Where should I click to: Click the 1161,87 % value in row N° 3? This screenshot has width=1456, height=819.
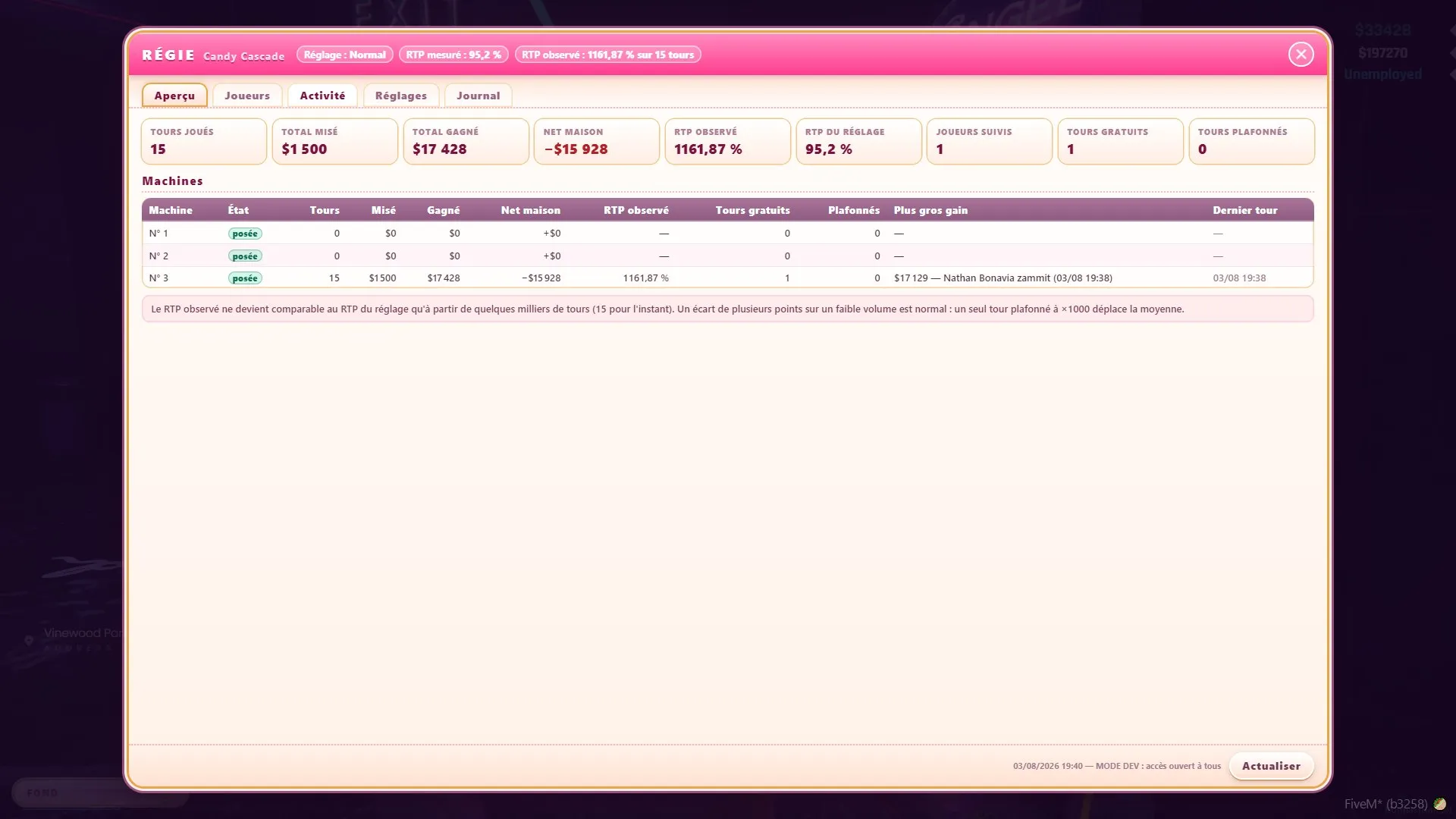[646, 278]
